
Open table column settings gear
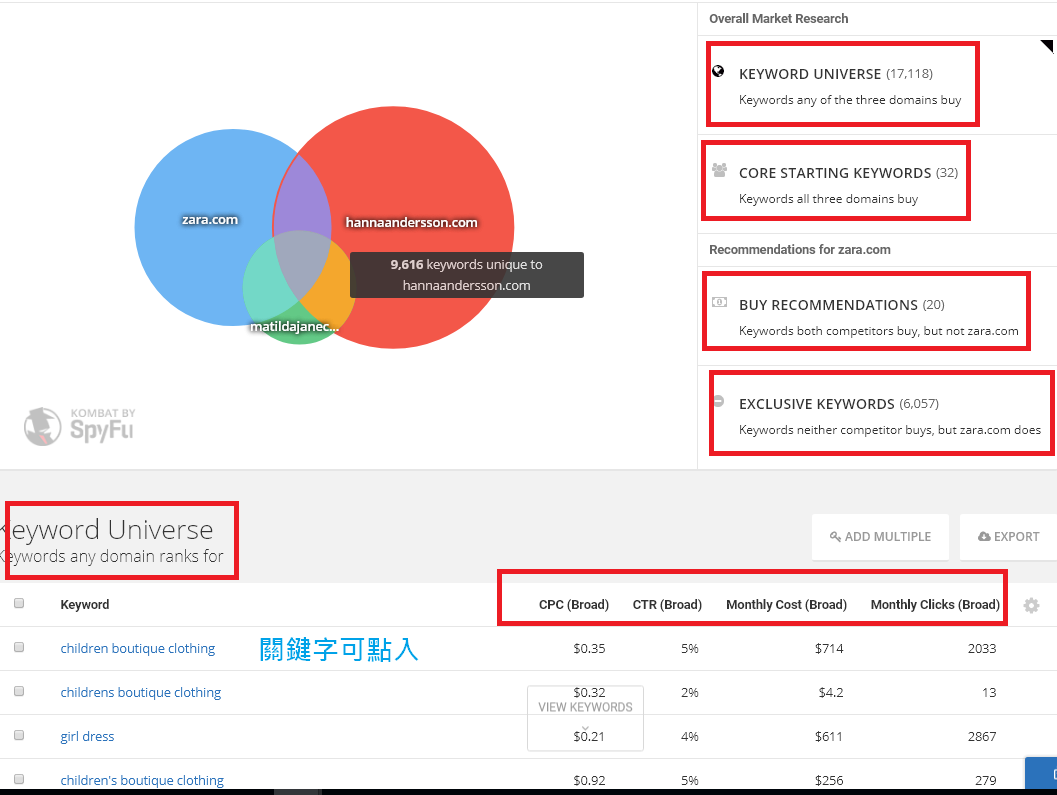pos(1031,606)
